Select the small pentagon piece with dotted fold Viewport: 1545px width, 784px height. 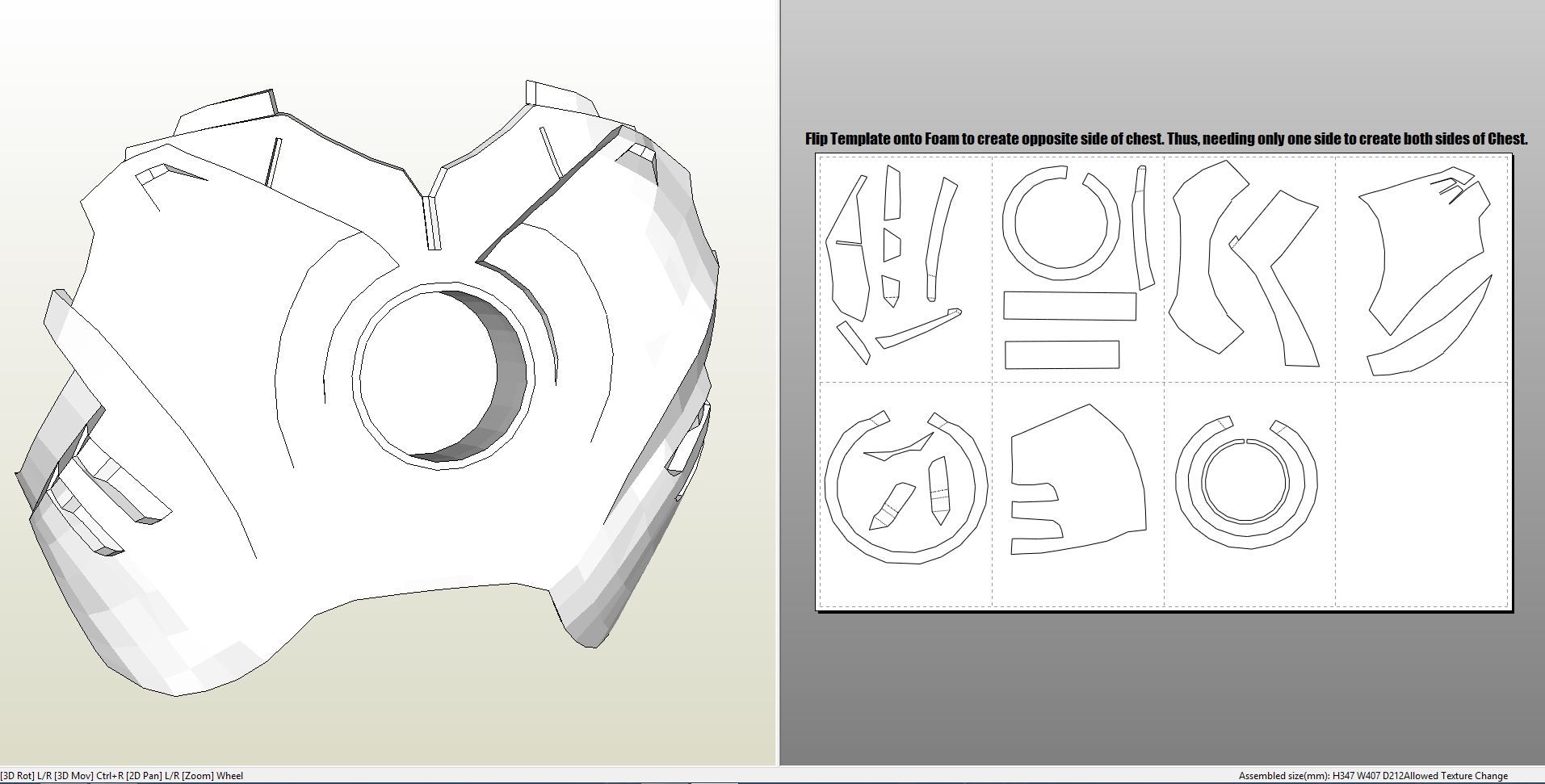(891, 291)
